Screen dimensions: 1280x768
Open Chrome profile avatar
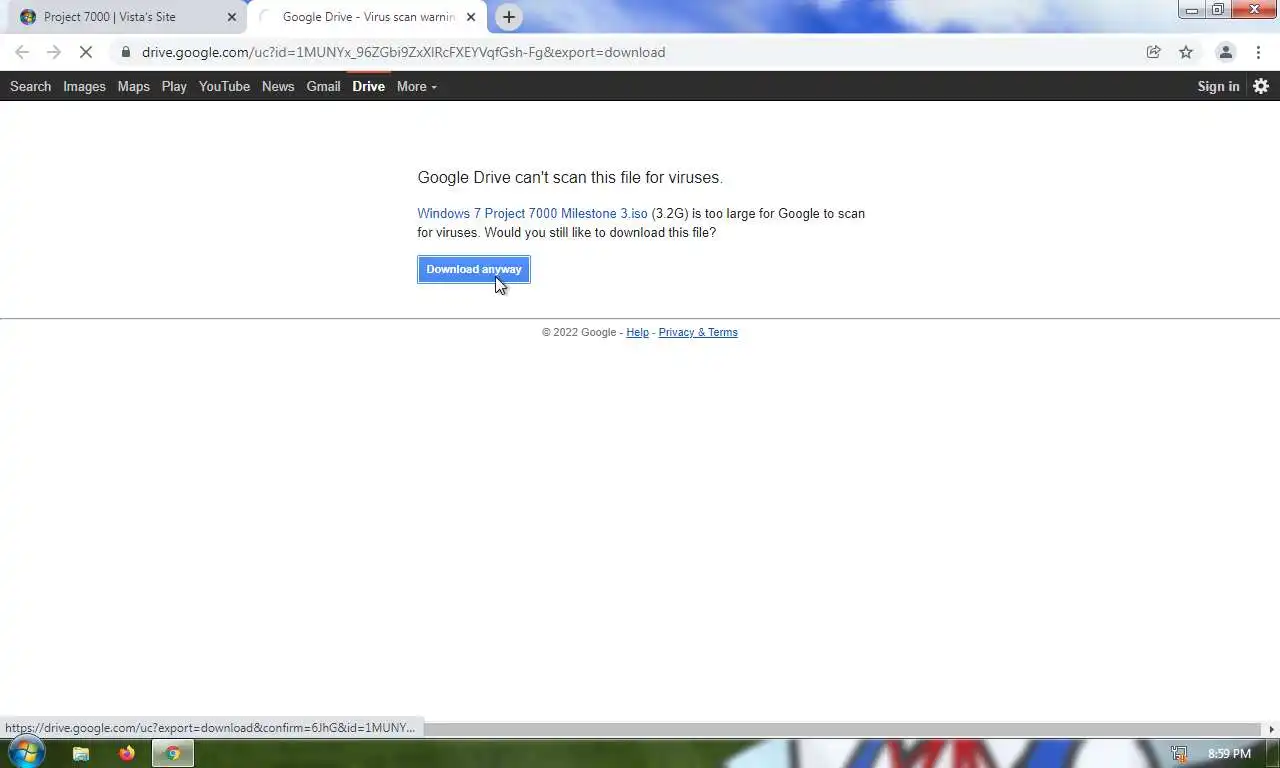point(1225,52)
